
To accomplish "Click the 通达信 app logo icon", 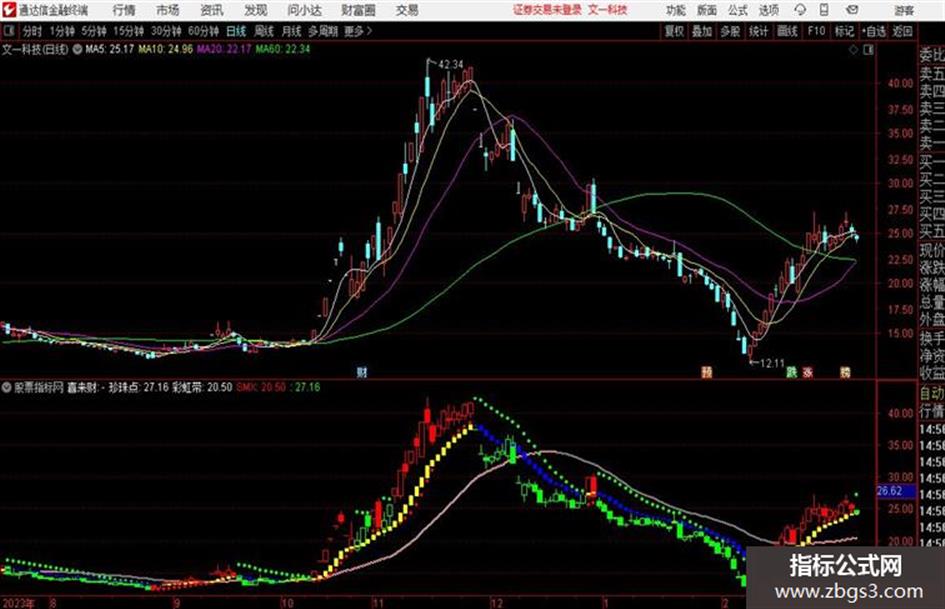I will coord(9,10).
